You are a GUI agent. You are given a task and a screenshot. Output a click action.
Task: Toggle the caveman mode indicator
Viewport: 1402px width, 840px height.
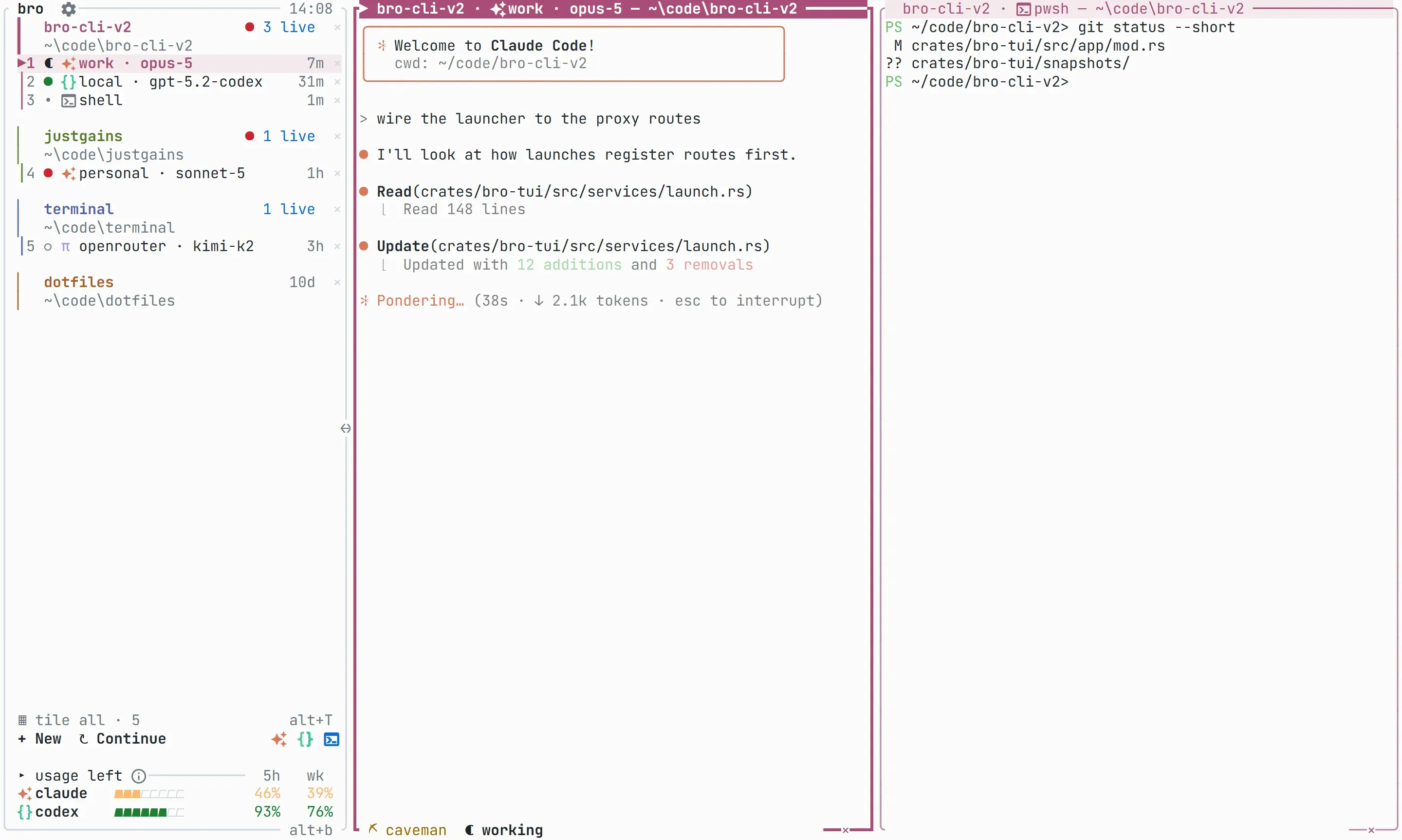pyautogui.click(x=407, y=830)
